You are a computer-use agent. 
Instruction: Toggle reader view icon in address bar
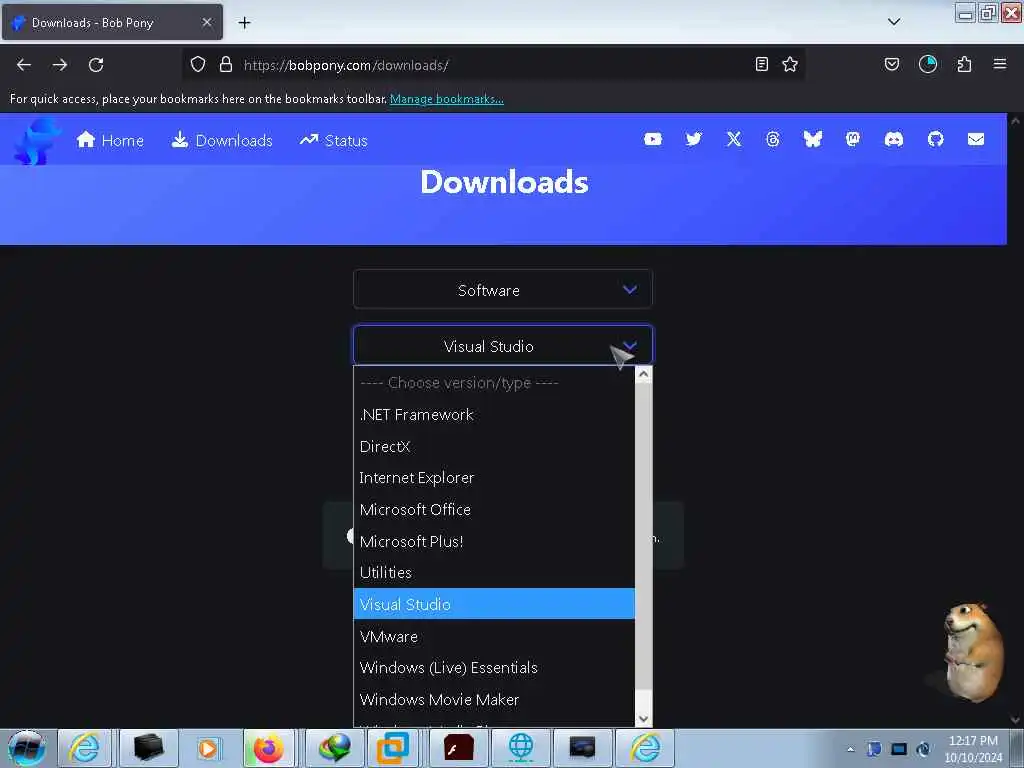point(761,64)
